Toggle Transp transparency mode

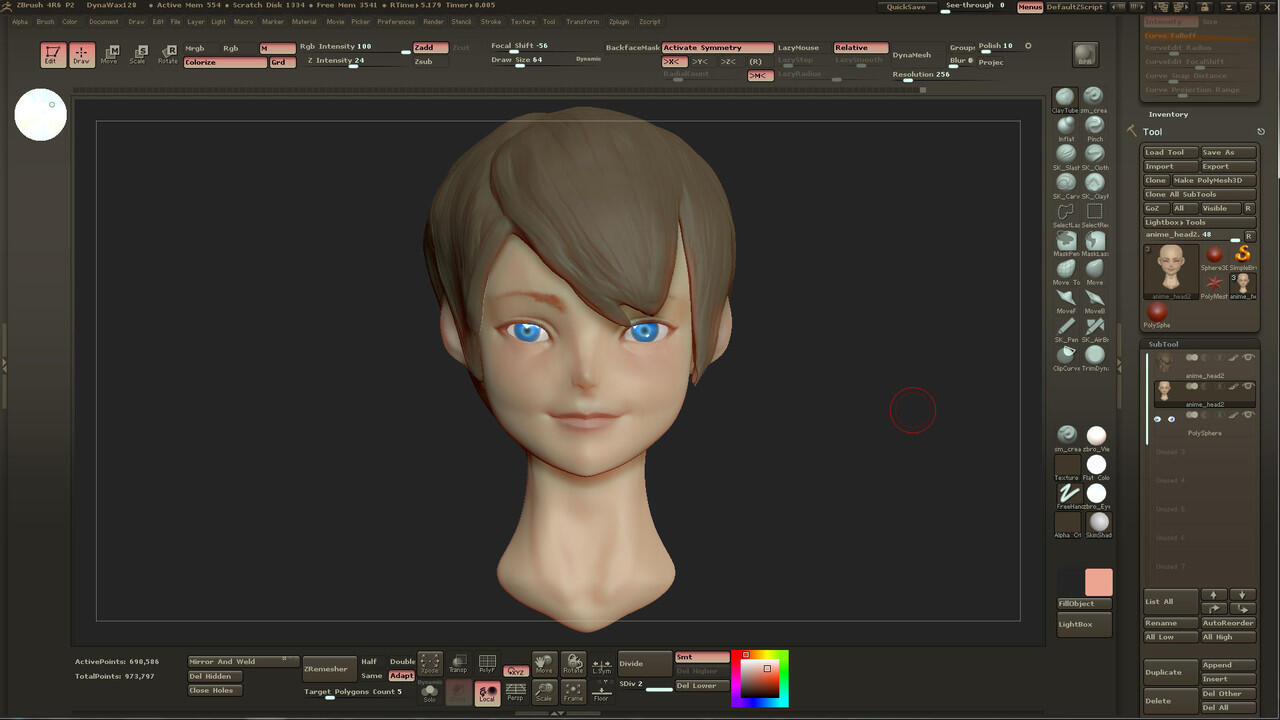(458, 664)
